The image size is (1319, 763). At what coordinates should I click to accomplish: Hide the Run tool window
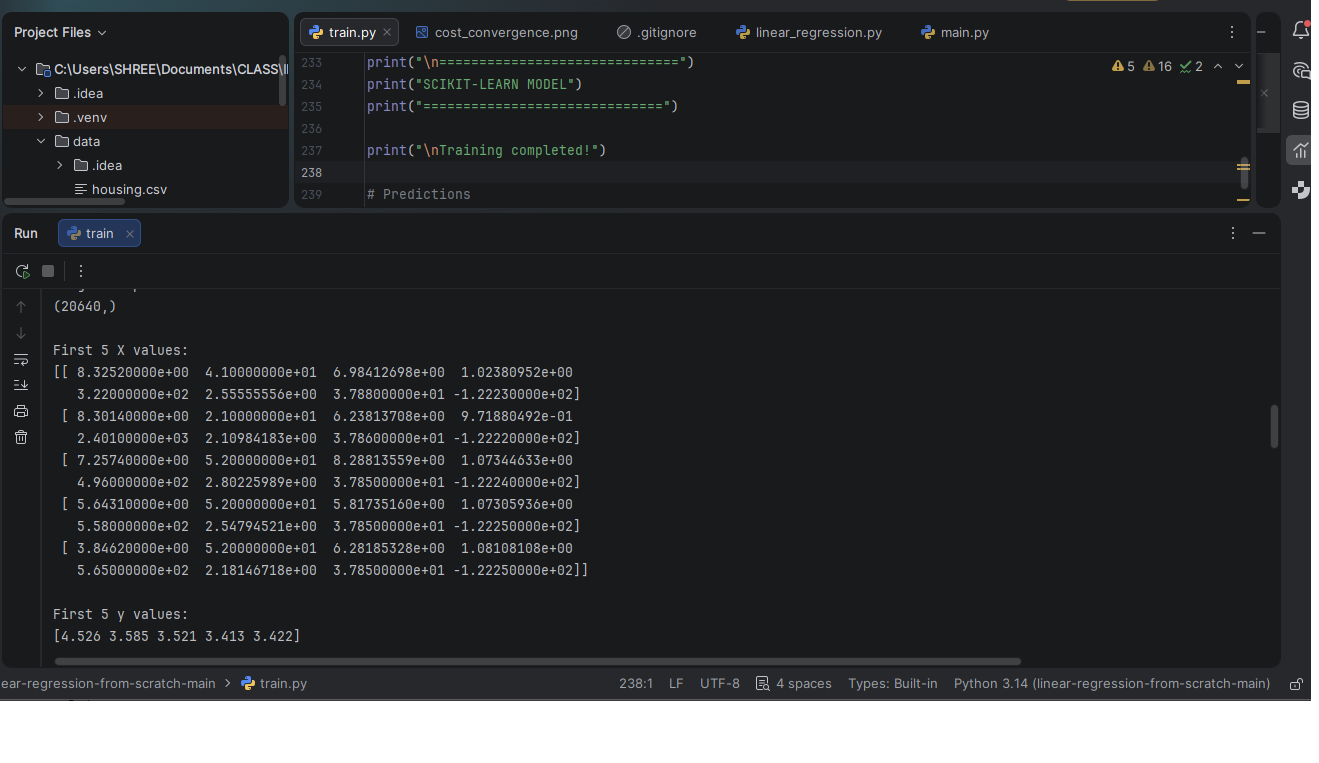click(x=1259, y=233)
